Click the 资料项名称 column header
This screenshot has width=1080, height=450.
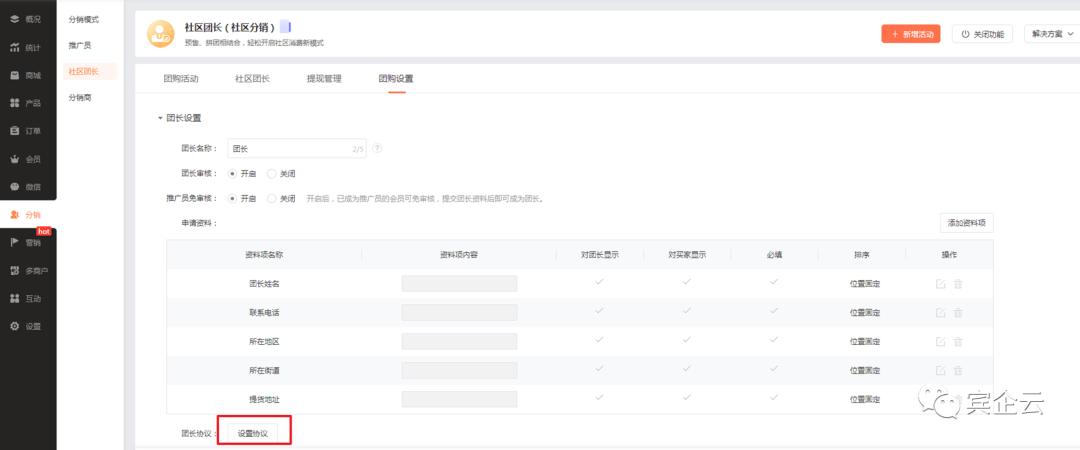click(264, 254)
